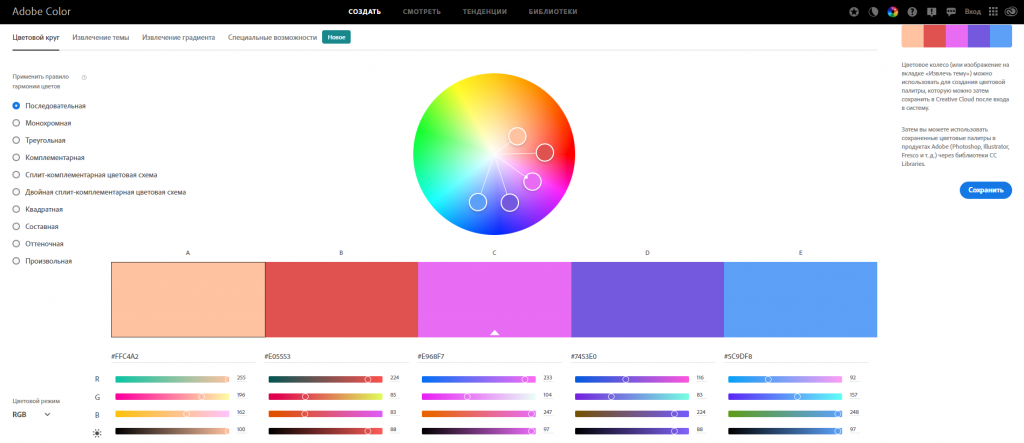Click the B value 248 for color E
The width and height of the screenshot is (1024, 443).
pyautogui.click(x=854, y=412)
